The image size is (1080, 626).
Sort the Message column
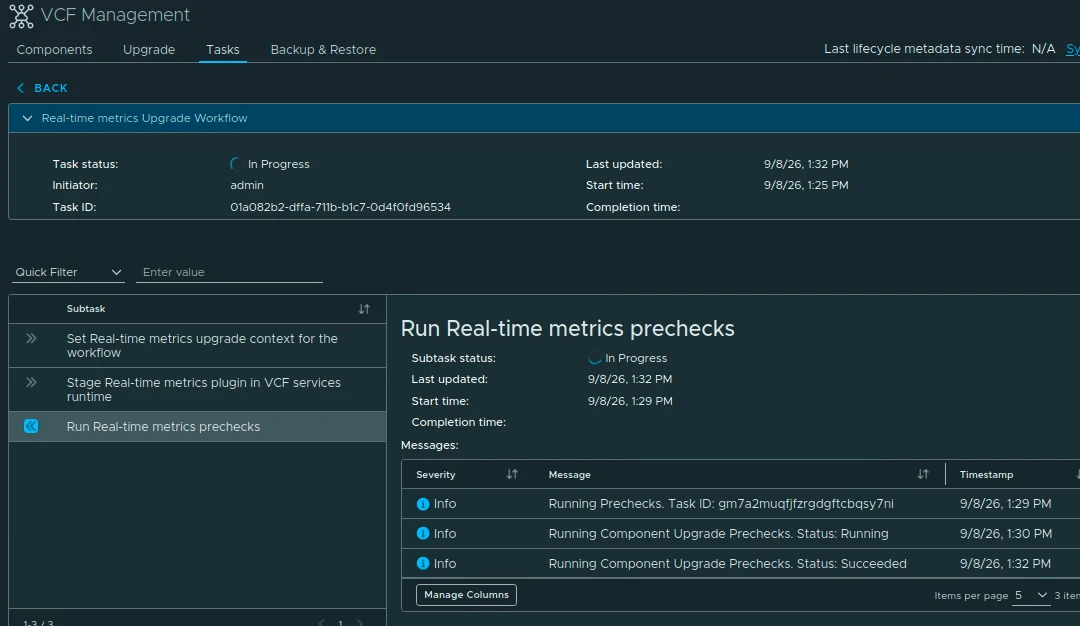923,474
